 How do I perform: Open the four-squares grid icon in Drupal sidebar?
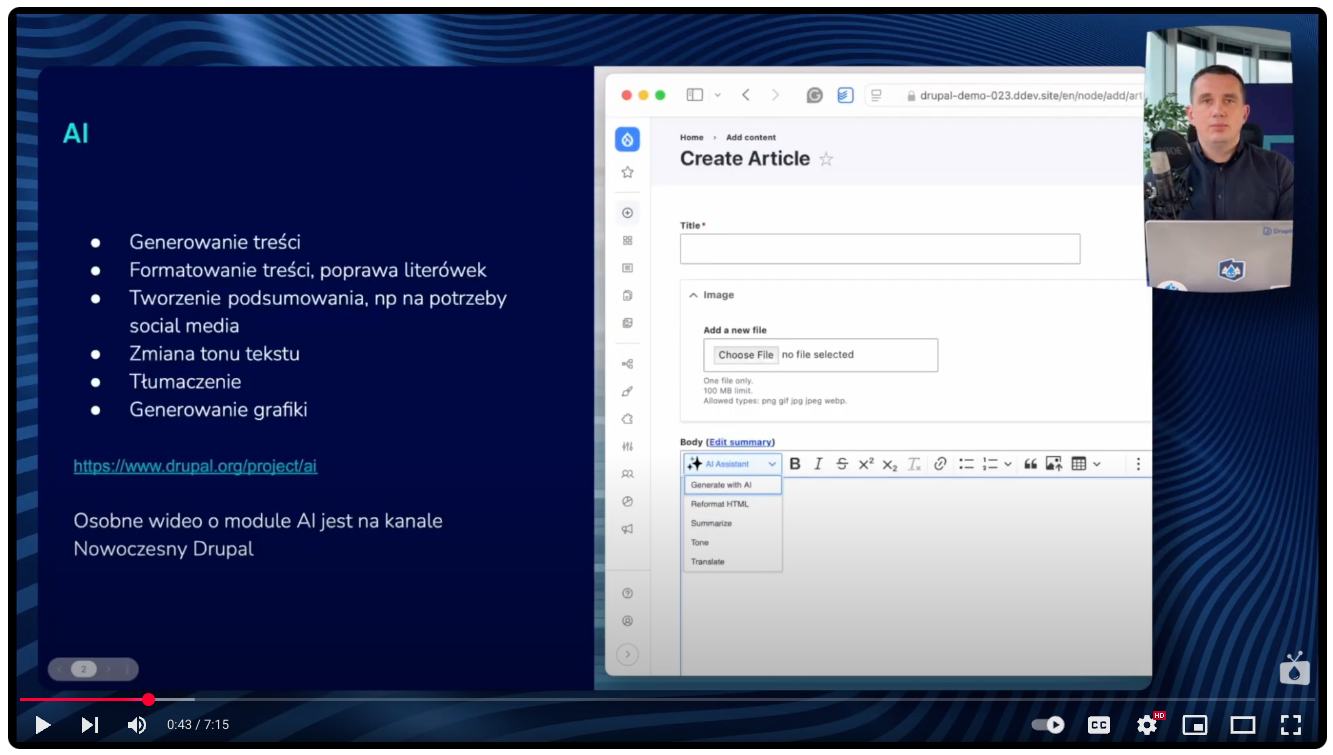pyautogui.click(x=627, y=240)
